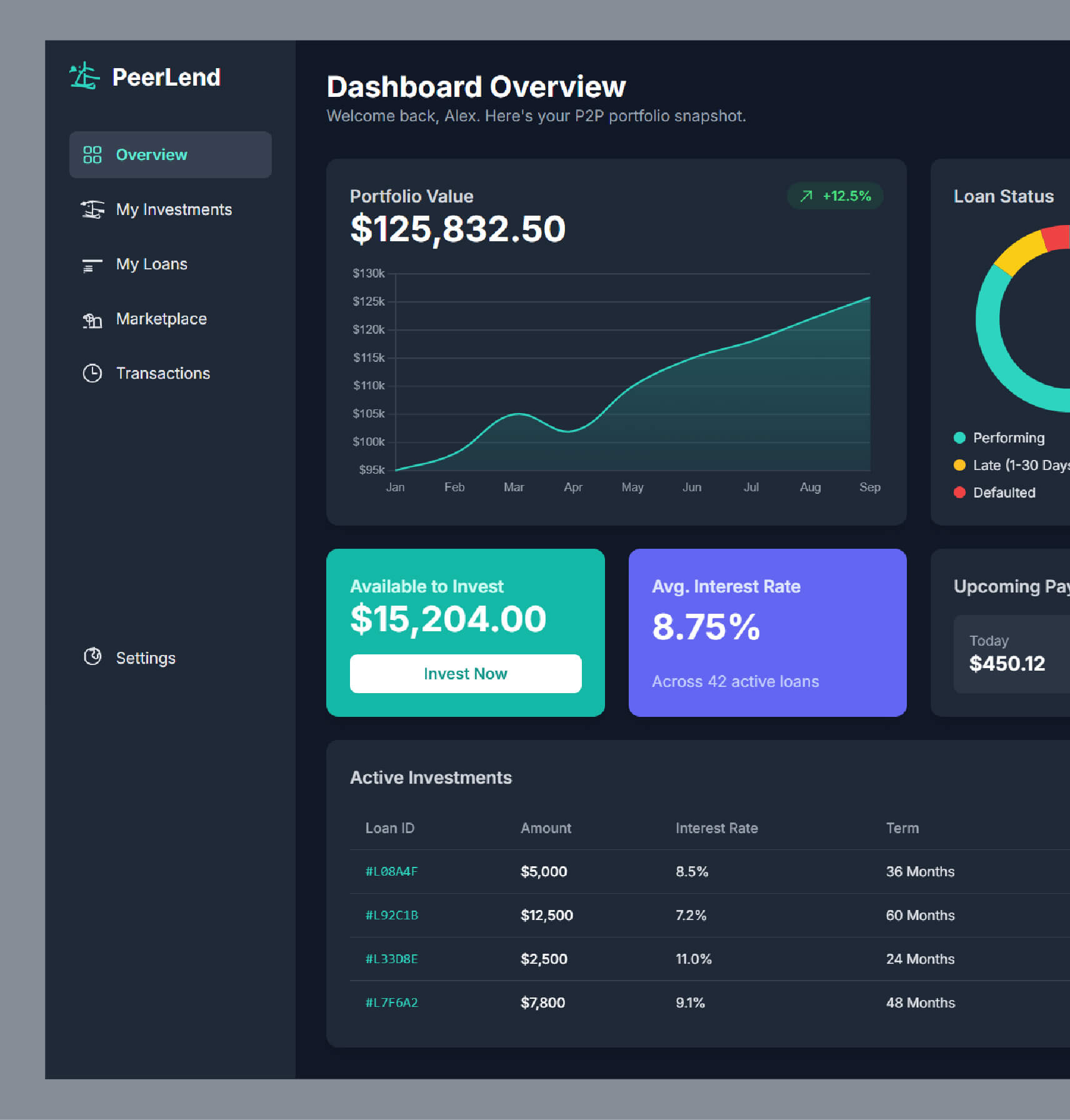
Task: Click the My Investments sidebar icon
Action: [92, 209]
